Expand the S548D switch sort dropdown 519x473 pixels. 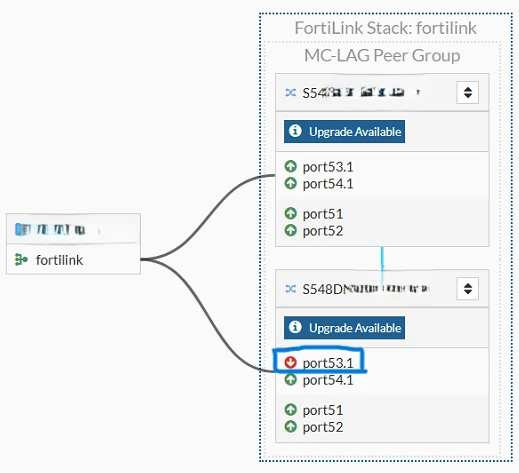(x=468, y=288)
